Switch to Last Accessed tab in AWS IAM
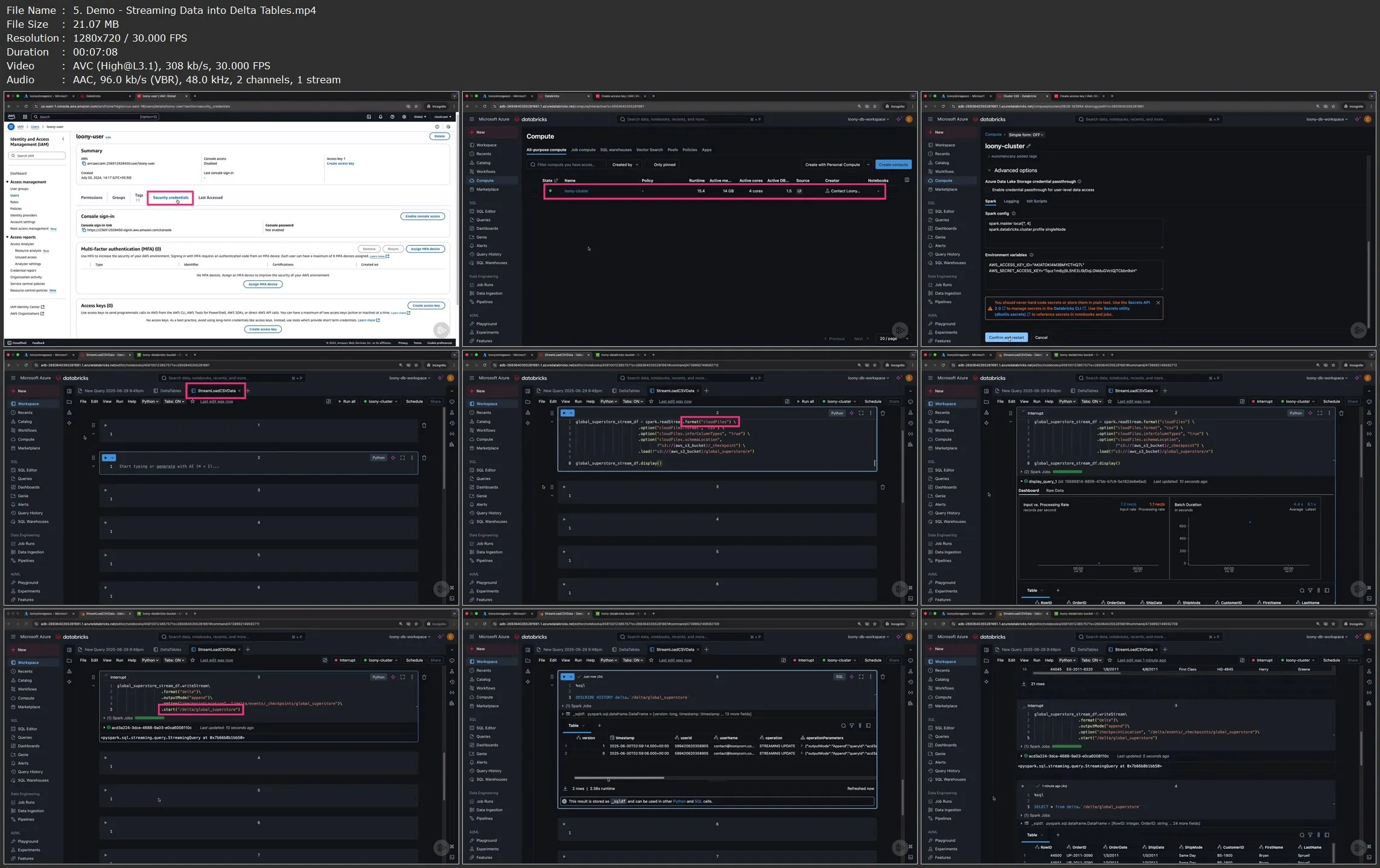1380x868 pixels. [x=211, y=197]
